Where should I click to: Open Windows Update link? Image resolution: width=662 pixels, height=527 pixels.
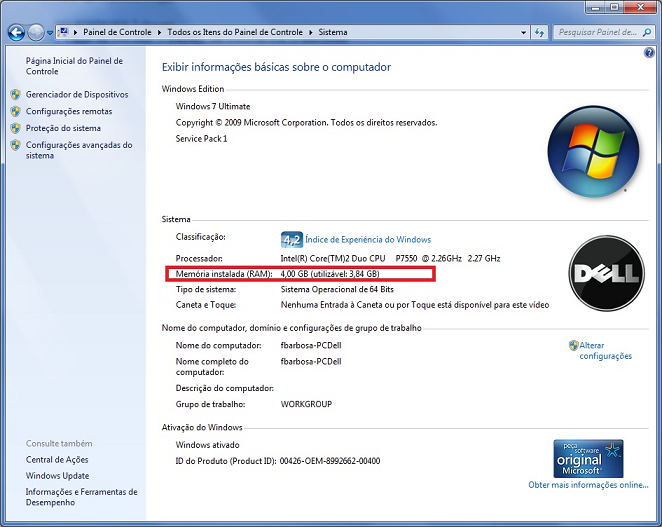coord(57,475)
